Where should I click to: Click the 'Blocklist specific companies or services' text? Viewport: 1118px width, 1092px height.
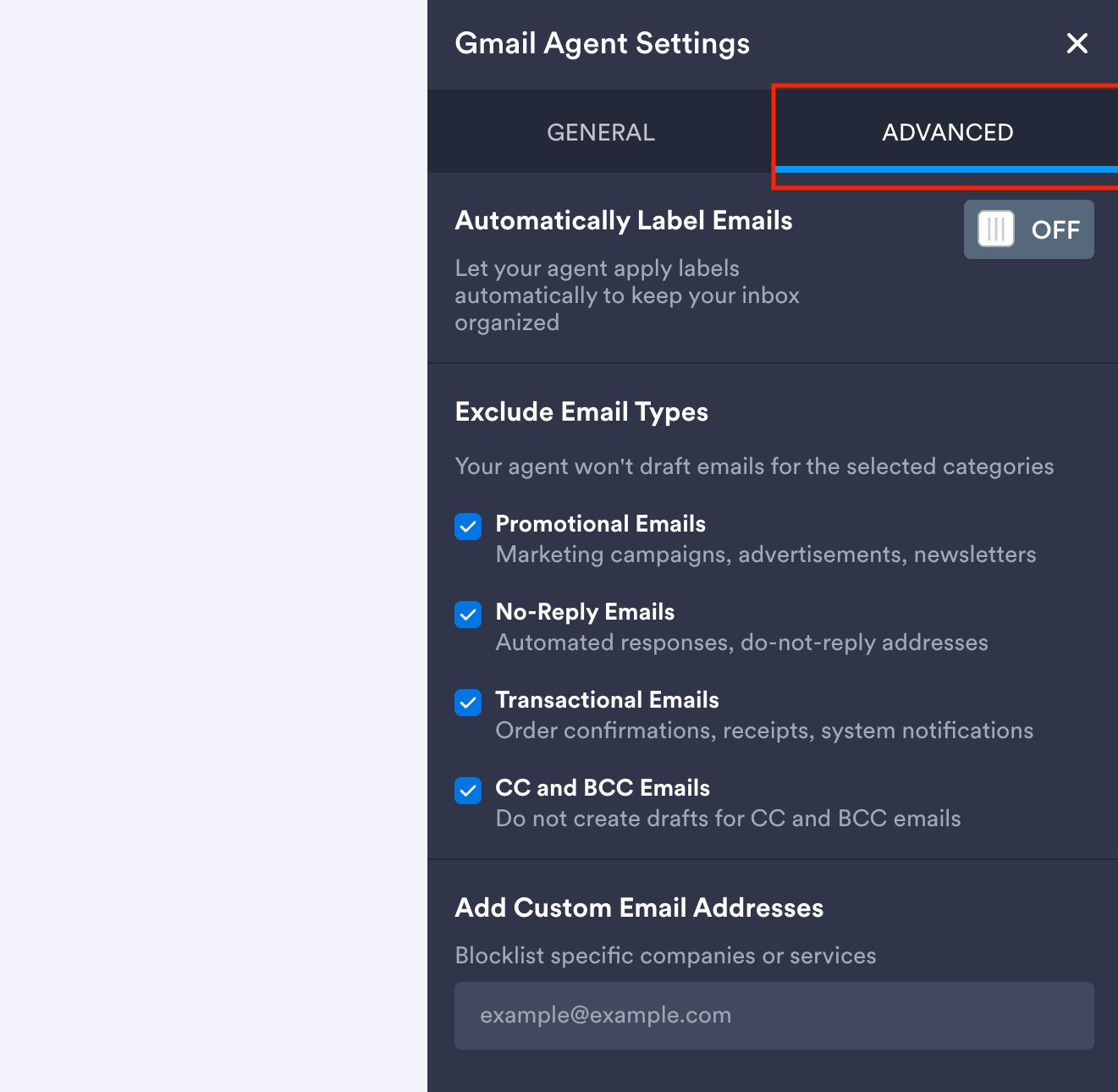point(665,956)
